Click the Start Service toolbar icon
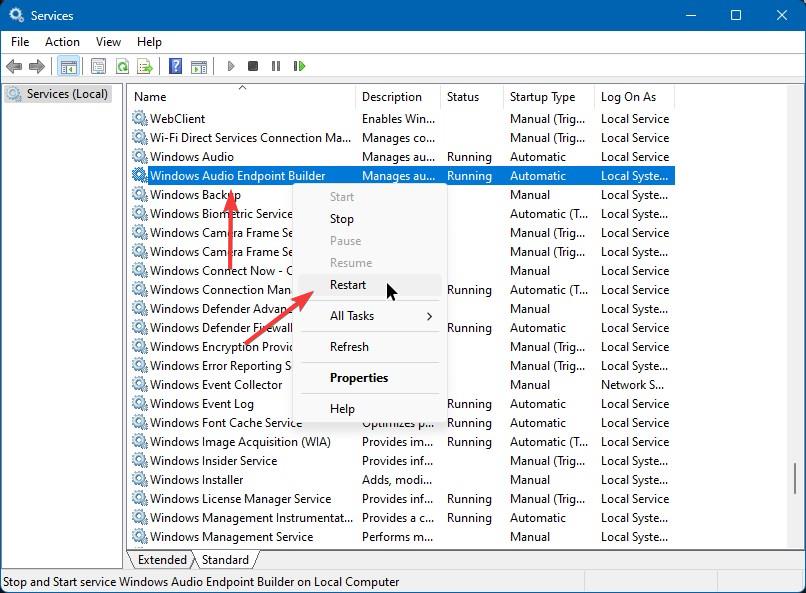 click(230, 66)
